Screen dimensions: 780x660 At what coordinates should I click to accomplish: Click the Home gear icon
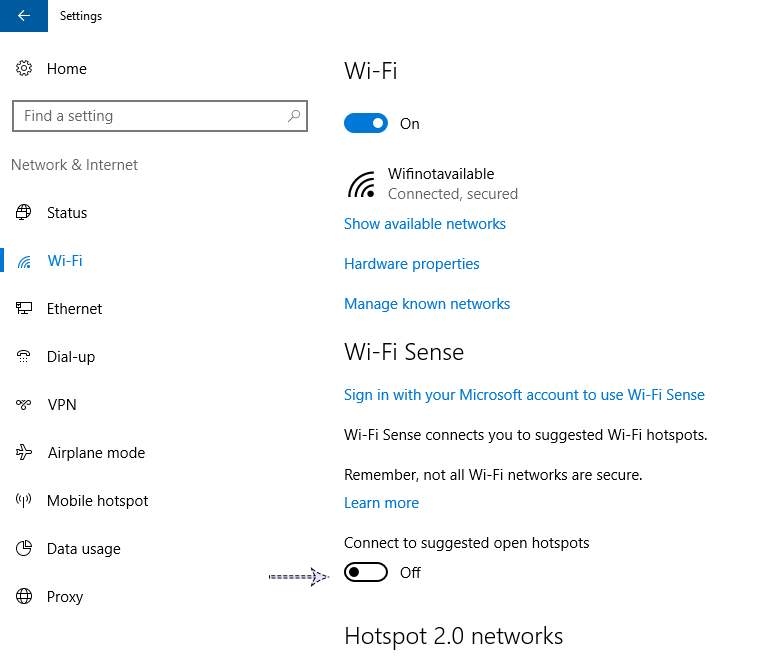(24, 69)
